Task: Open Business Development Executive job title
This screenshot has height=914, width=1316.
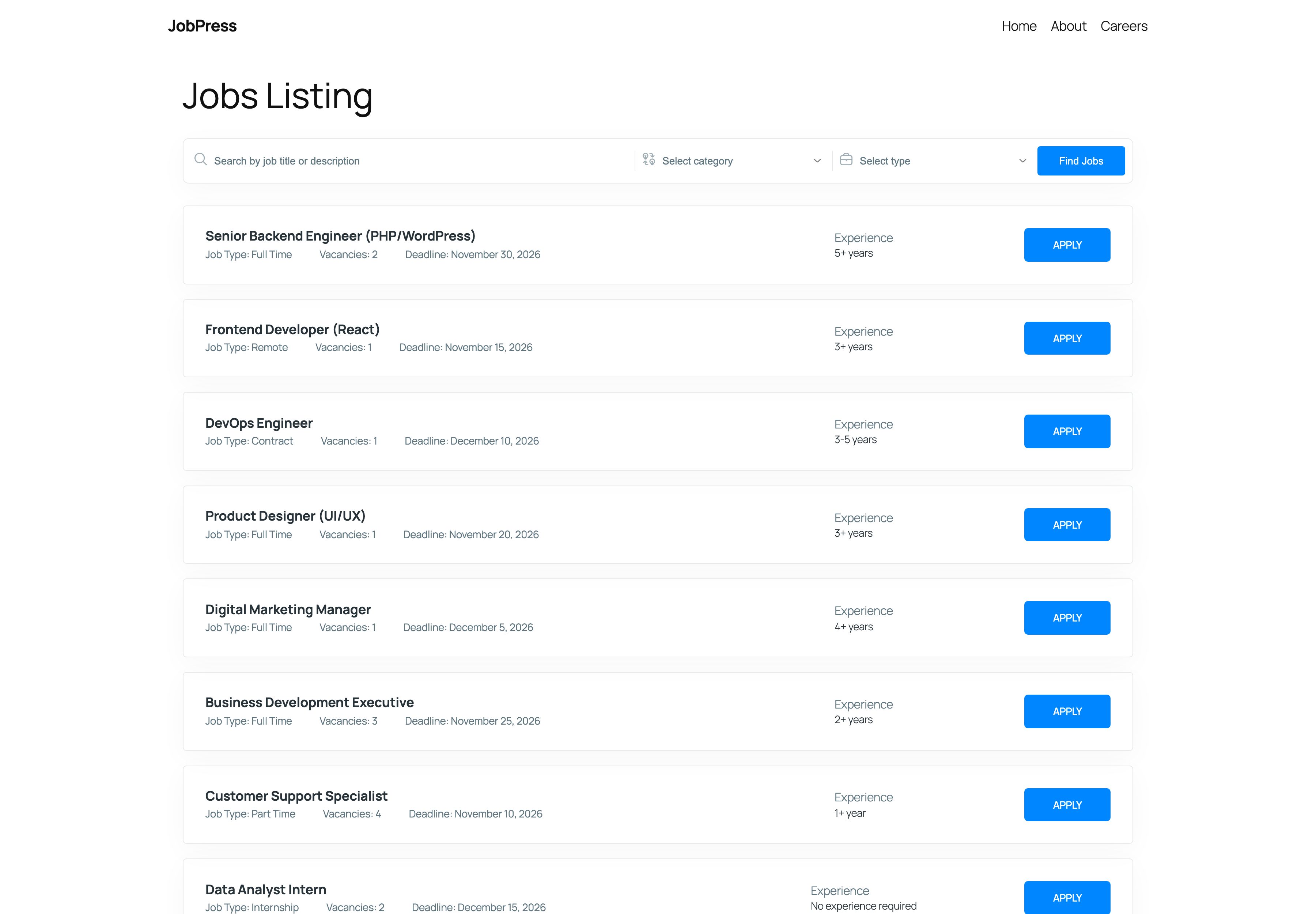Action: point(309,703)
